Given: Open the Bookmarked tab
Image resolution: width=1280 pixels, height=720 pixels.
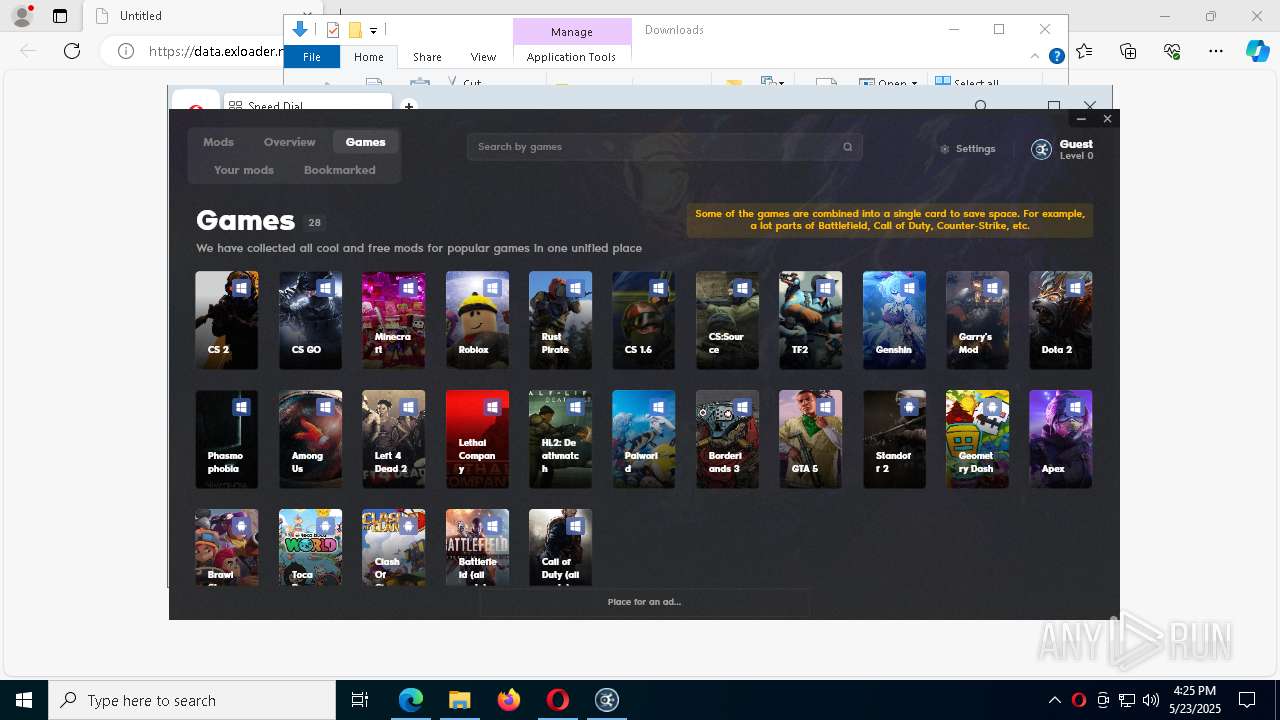Looking at the screenshot, I should tap(340, 170).
